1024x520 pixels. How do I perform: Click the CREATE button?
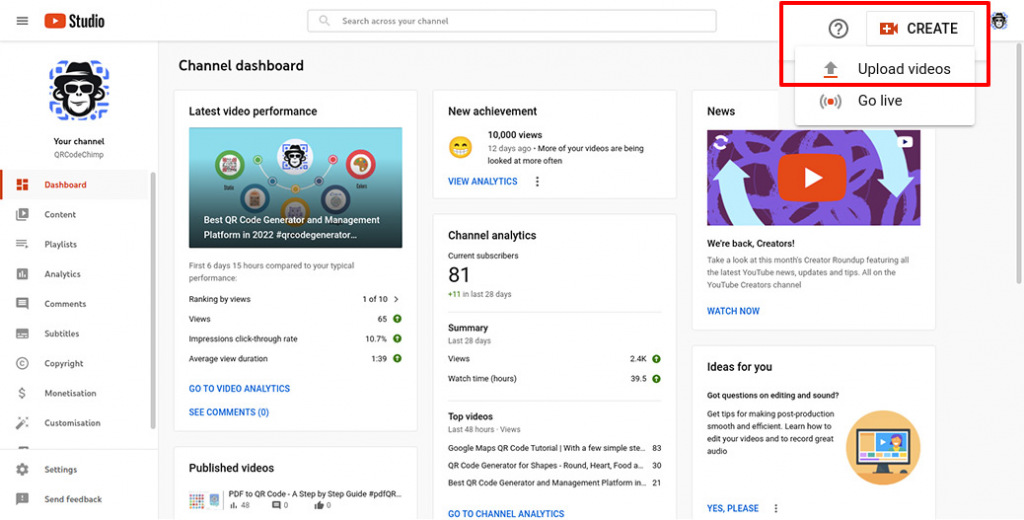[x=920, y=29]
